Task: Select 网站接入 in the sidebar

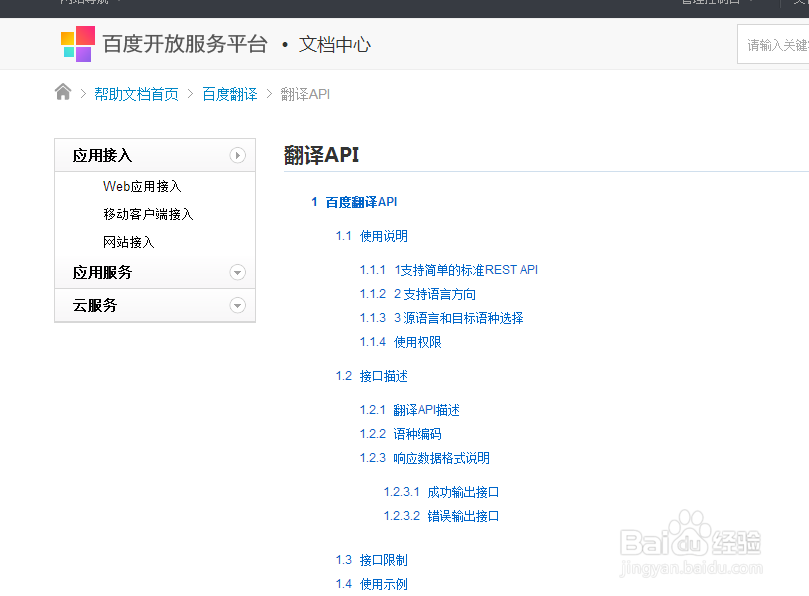Action: click(128, 242)
